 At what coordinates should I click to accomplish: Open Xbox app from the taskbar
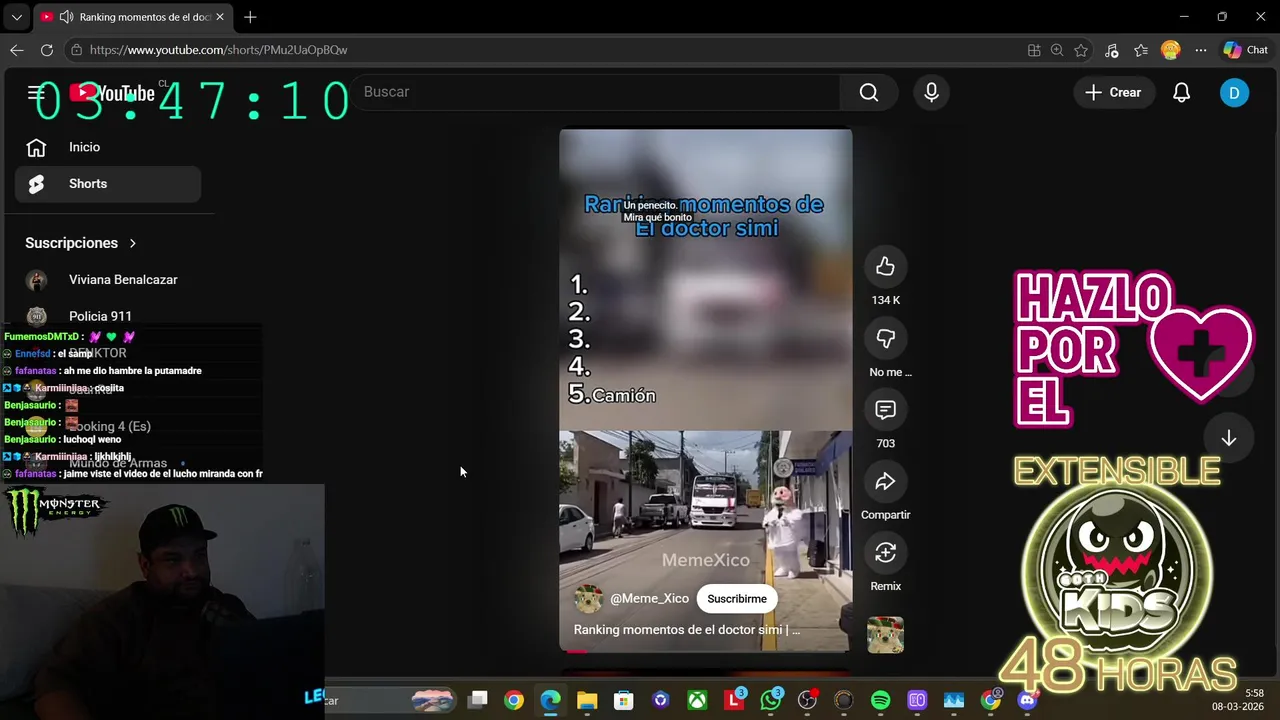click(697, 701)
